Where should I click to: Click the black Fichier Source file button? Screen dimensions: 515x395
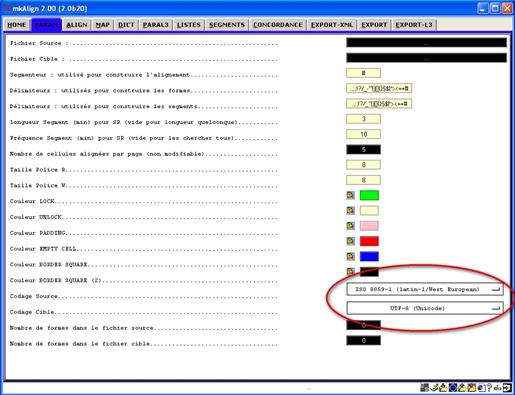[426, 42]
